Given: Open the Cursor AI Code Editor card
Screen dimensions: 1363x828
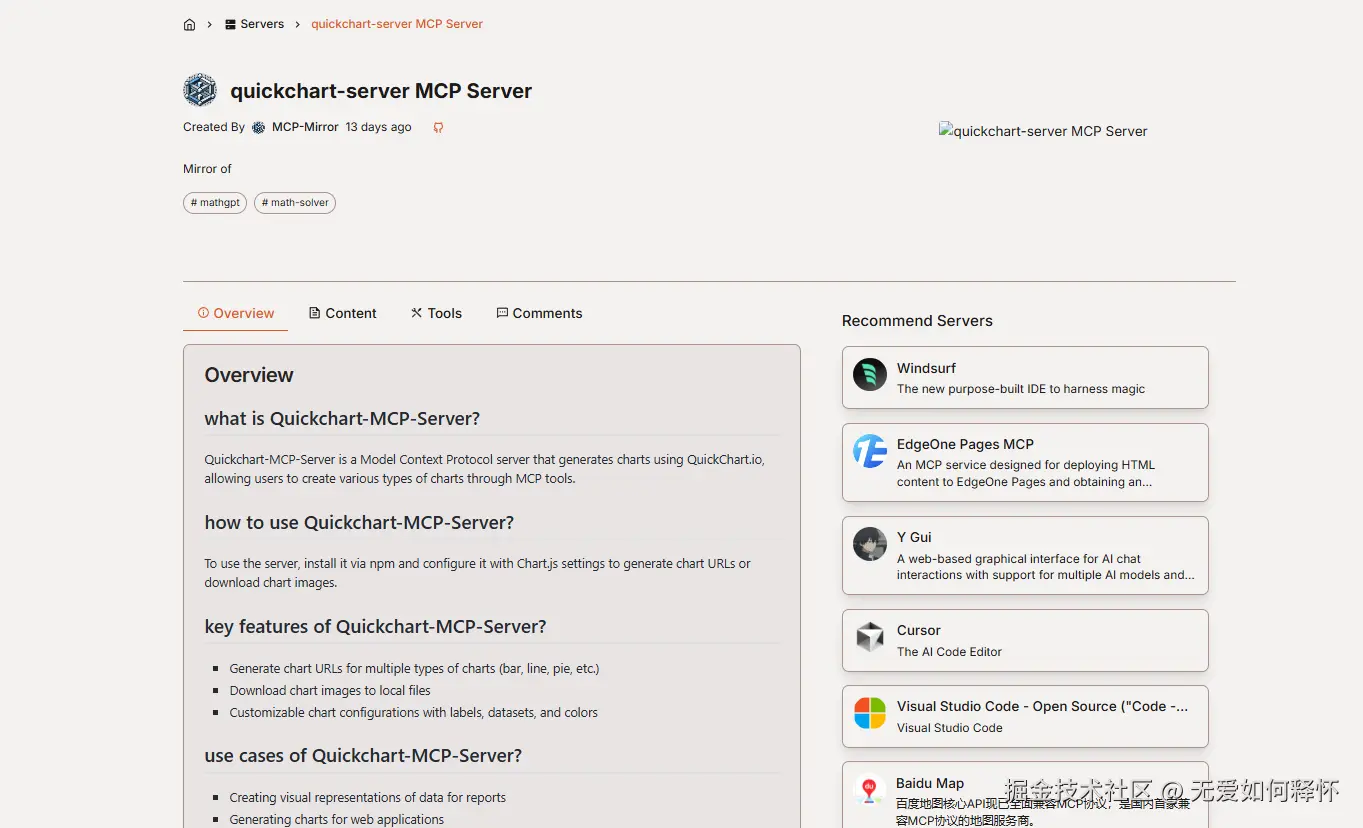Looking at the screenshot, I should (1025, 640).
